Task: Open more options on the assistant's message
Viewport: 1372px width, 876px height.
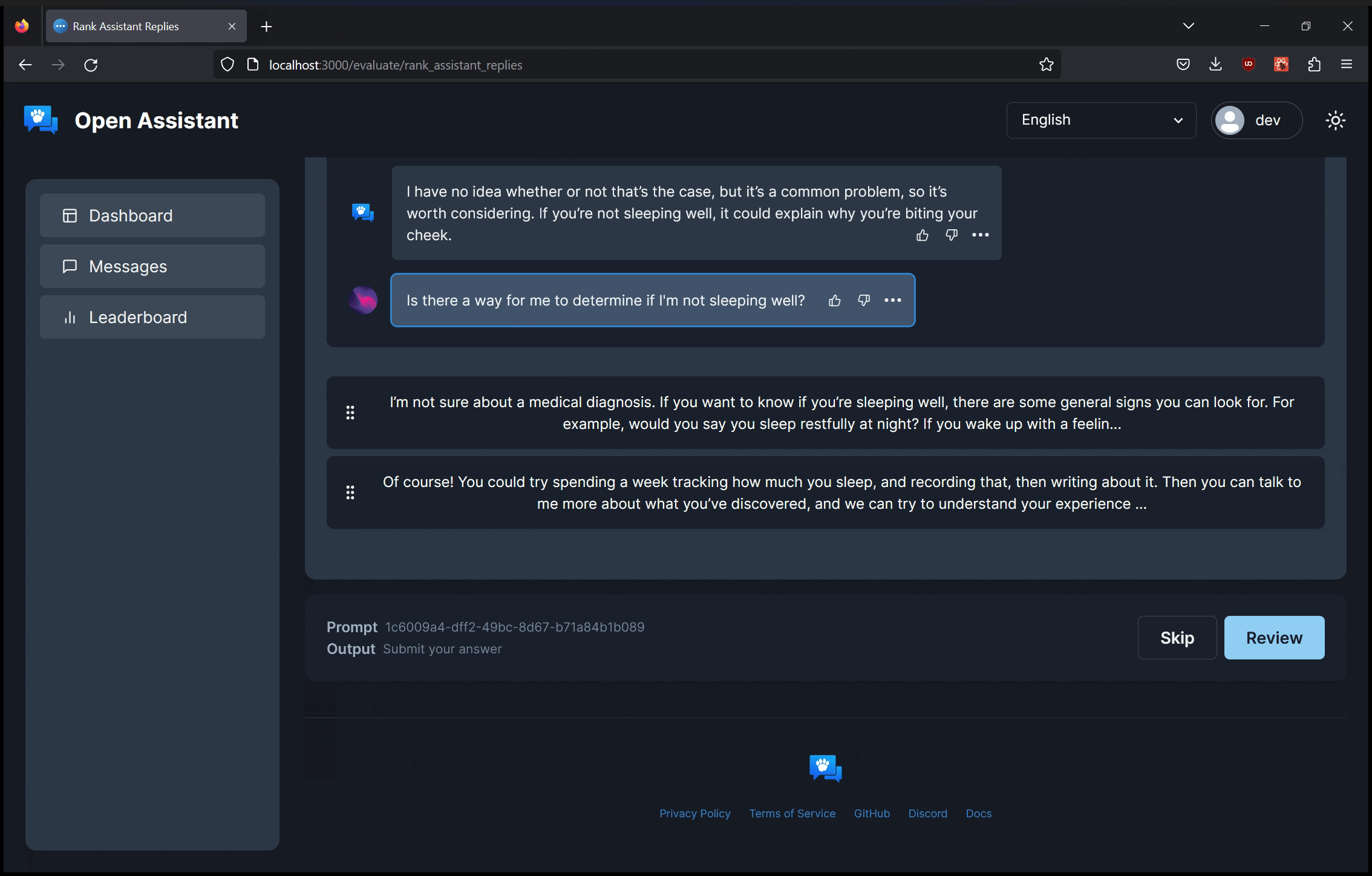Action: [x=980, y=235]
